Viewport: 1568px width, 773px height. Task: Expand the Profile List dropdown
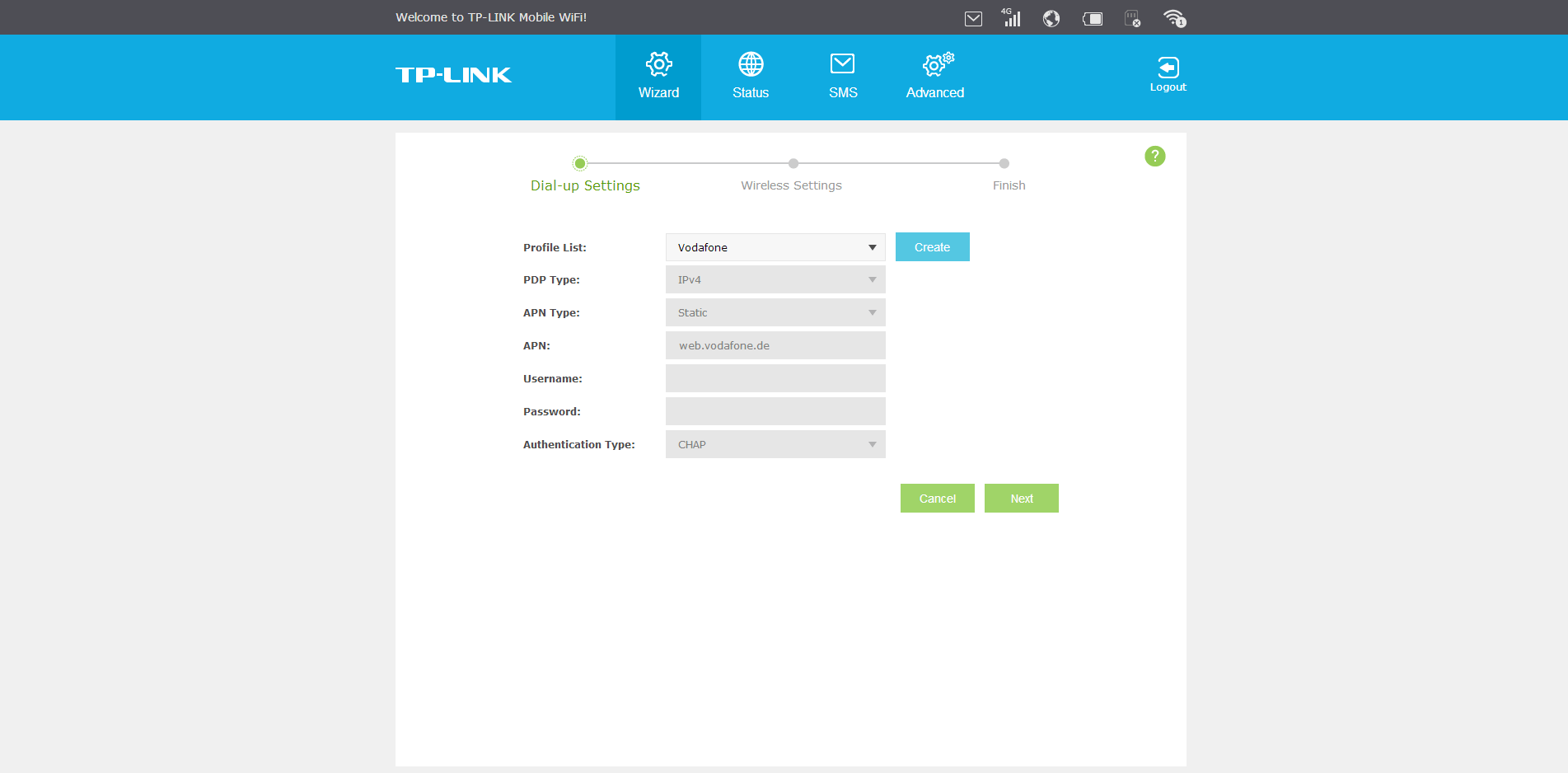click(x=775, y=247)
